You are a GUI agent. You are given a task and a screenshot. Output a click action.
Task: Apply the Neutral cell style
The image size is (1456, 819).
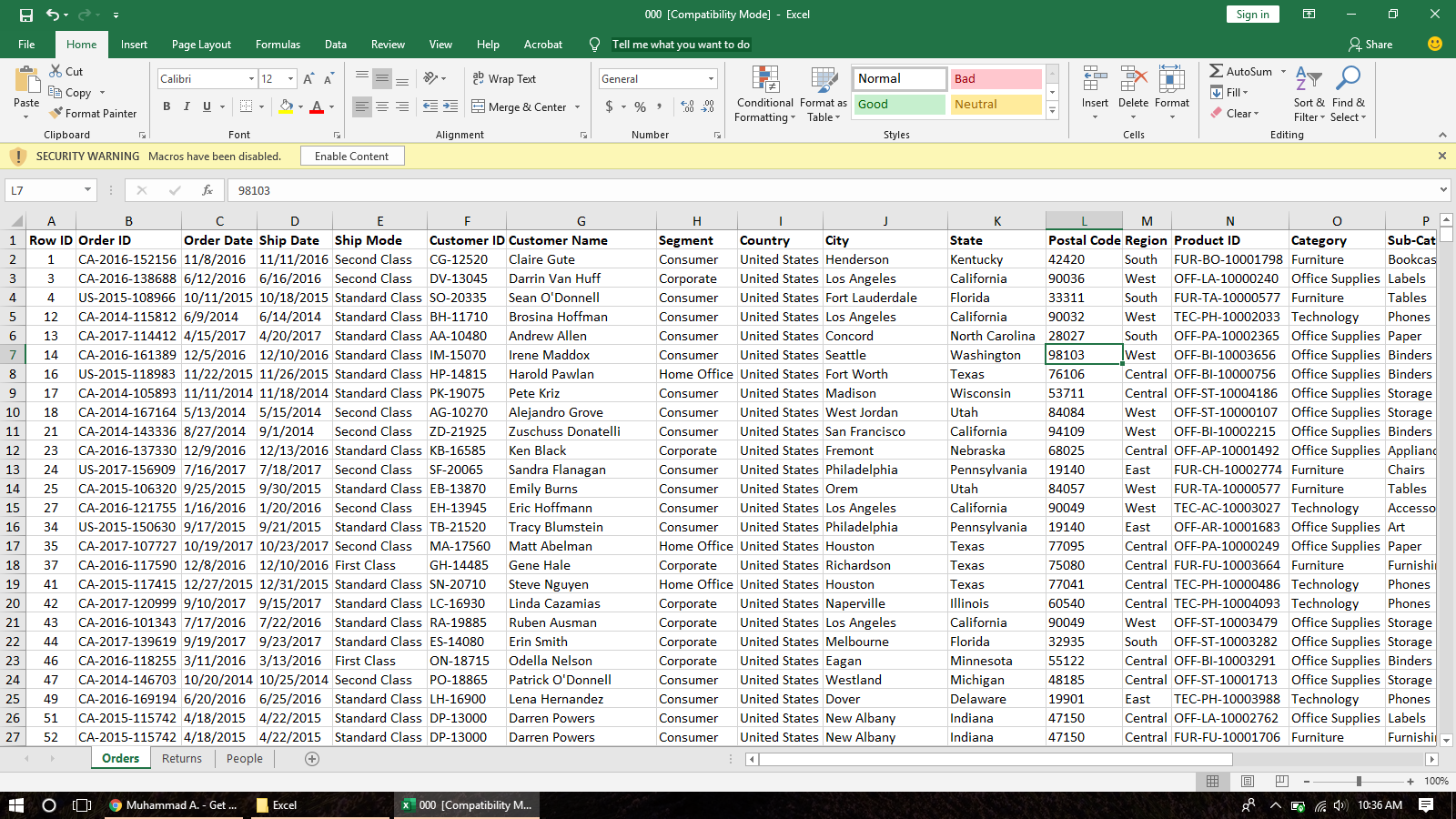click(994, 104)
